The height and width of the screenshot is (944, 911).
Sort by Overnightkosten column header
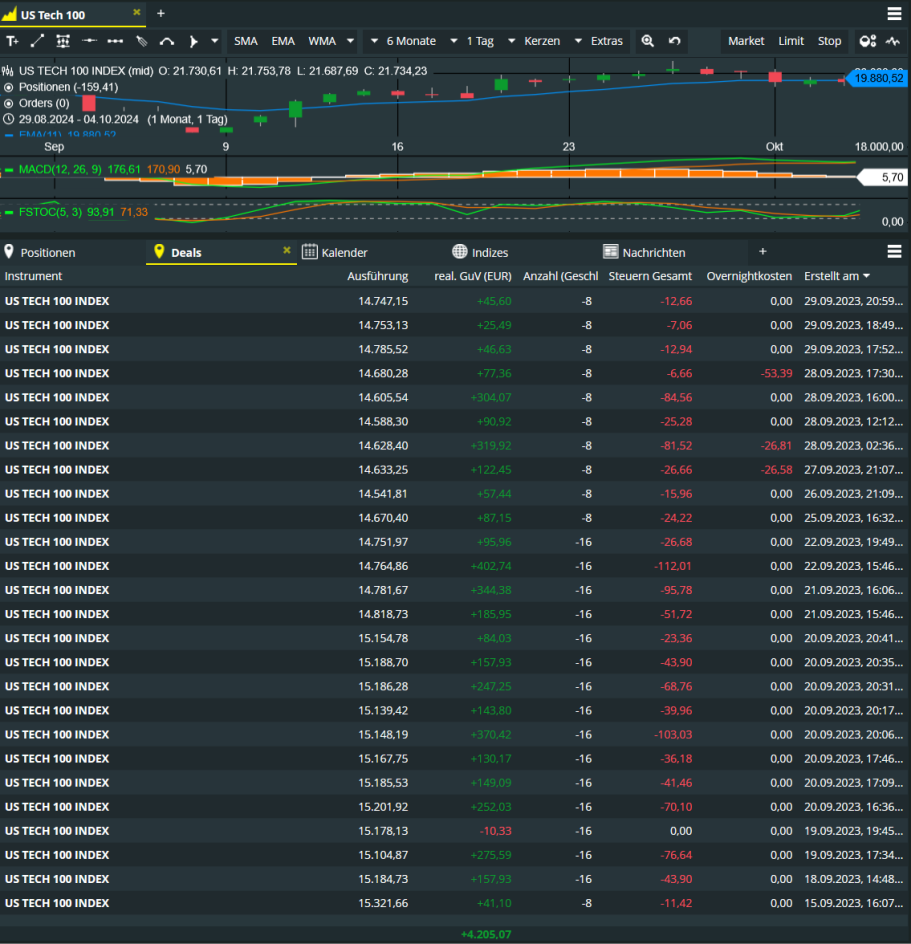pos(749,276)
